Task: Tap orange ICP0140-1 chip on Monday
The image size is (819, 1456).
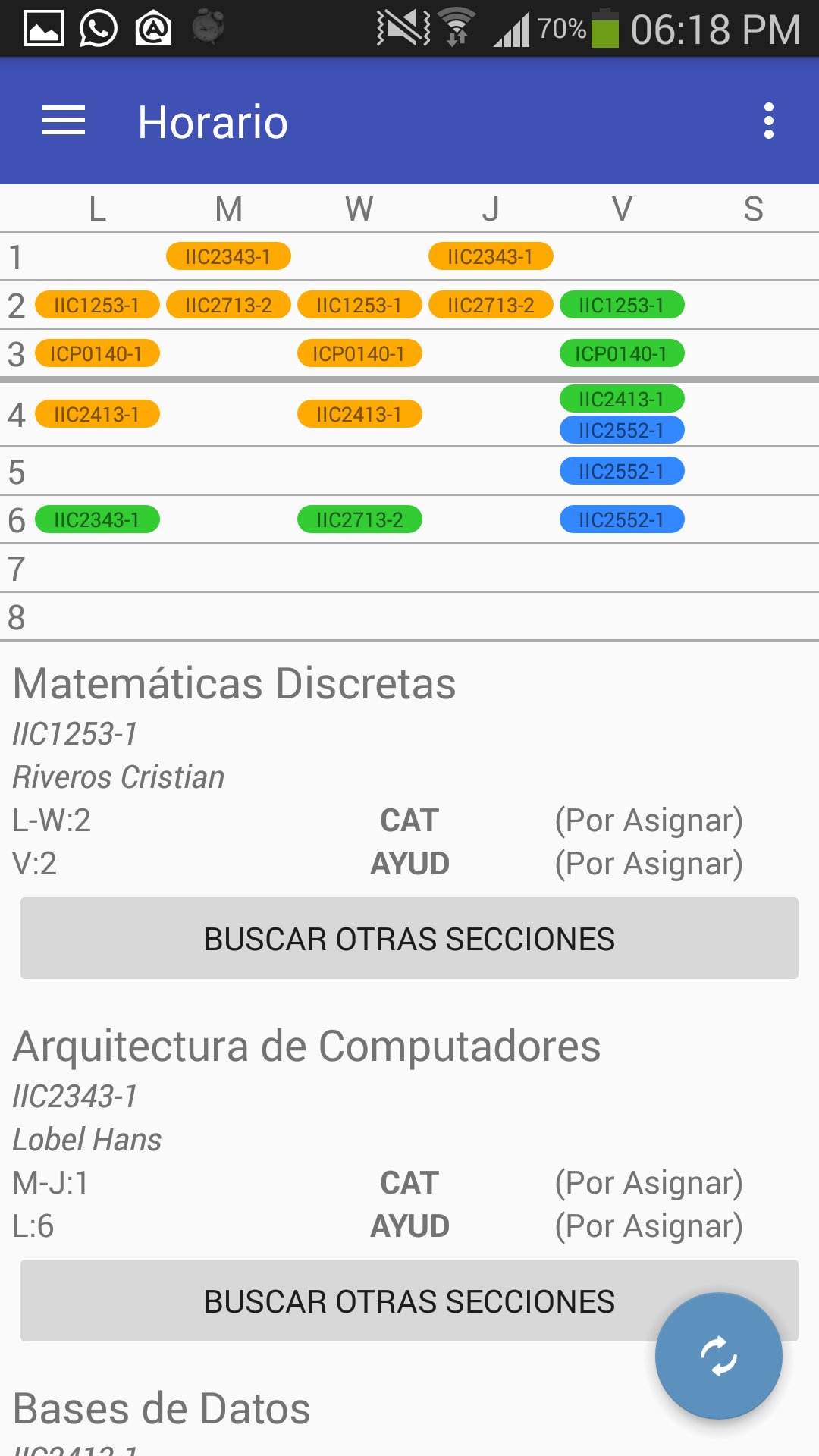Action: pos(97,353)
